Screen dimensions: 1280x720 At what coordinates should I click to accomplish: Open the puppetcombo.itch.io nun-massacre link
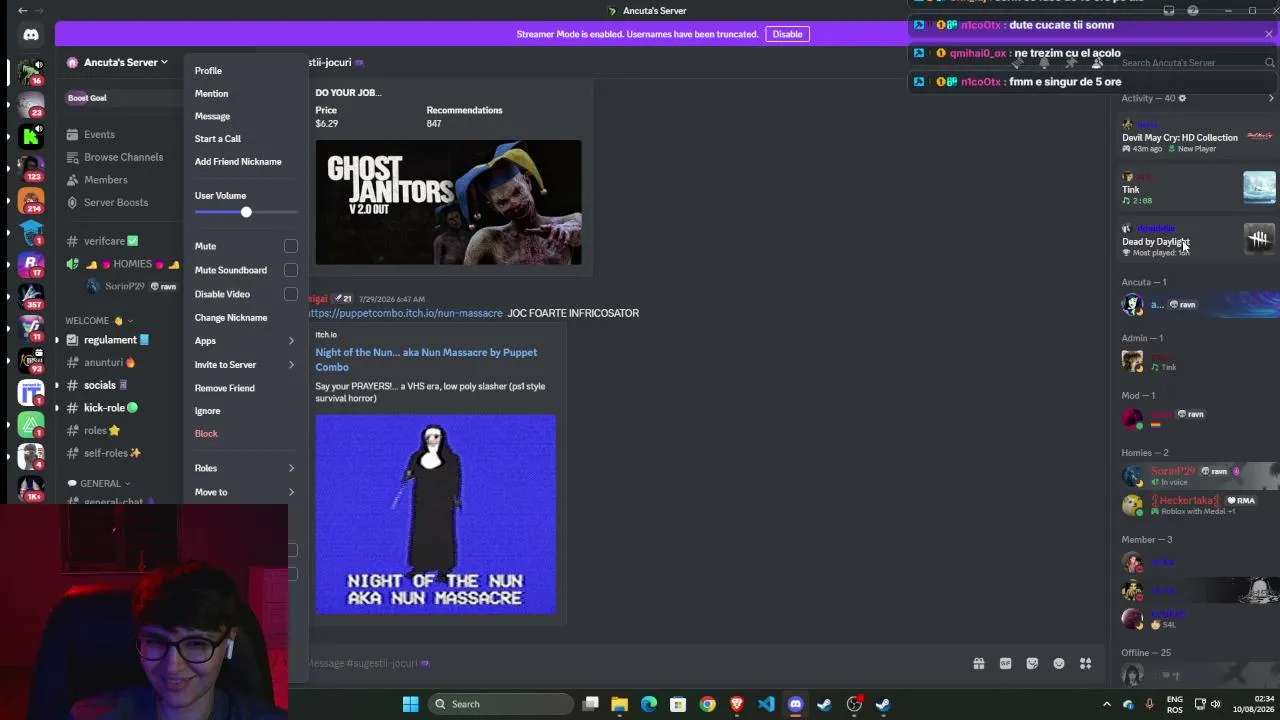[405, 313]
